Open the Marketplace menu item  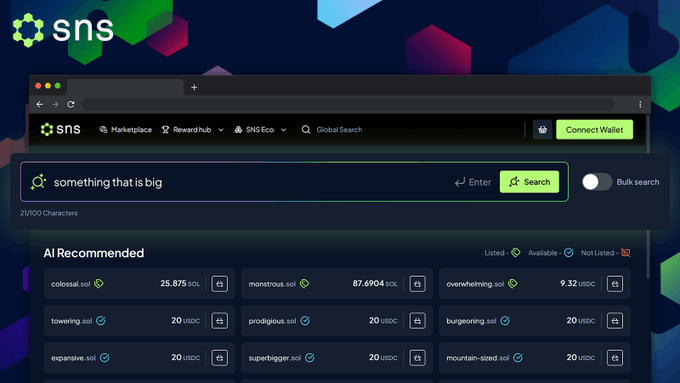tap(126, 130)
